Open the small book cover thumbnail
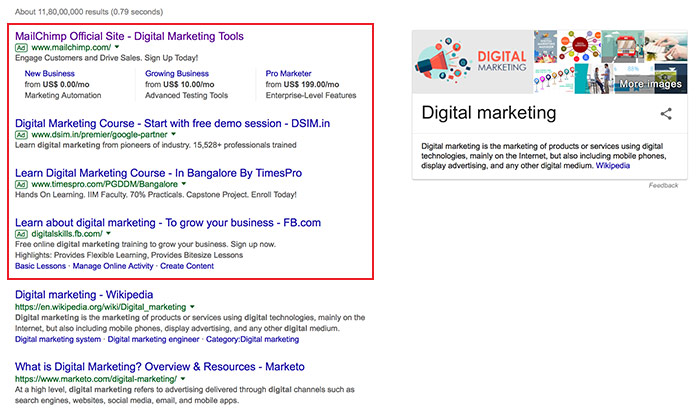Image resolution: width=700 pixels, height=420 pixels. click(x=545, y=46)
